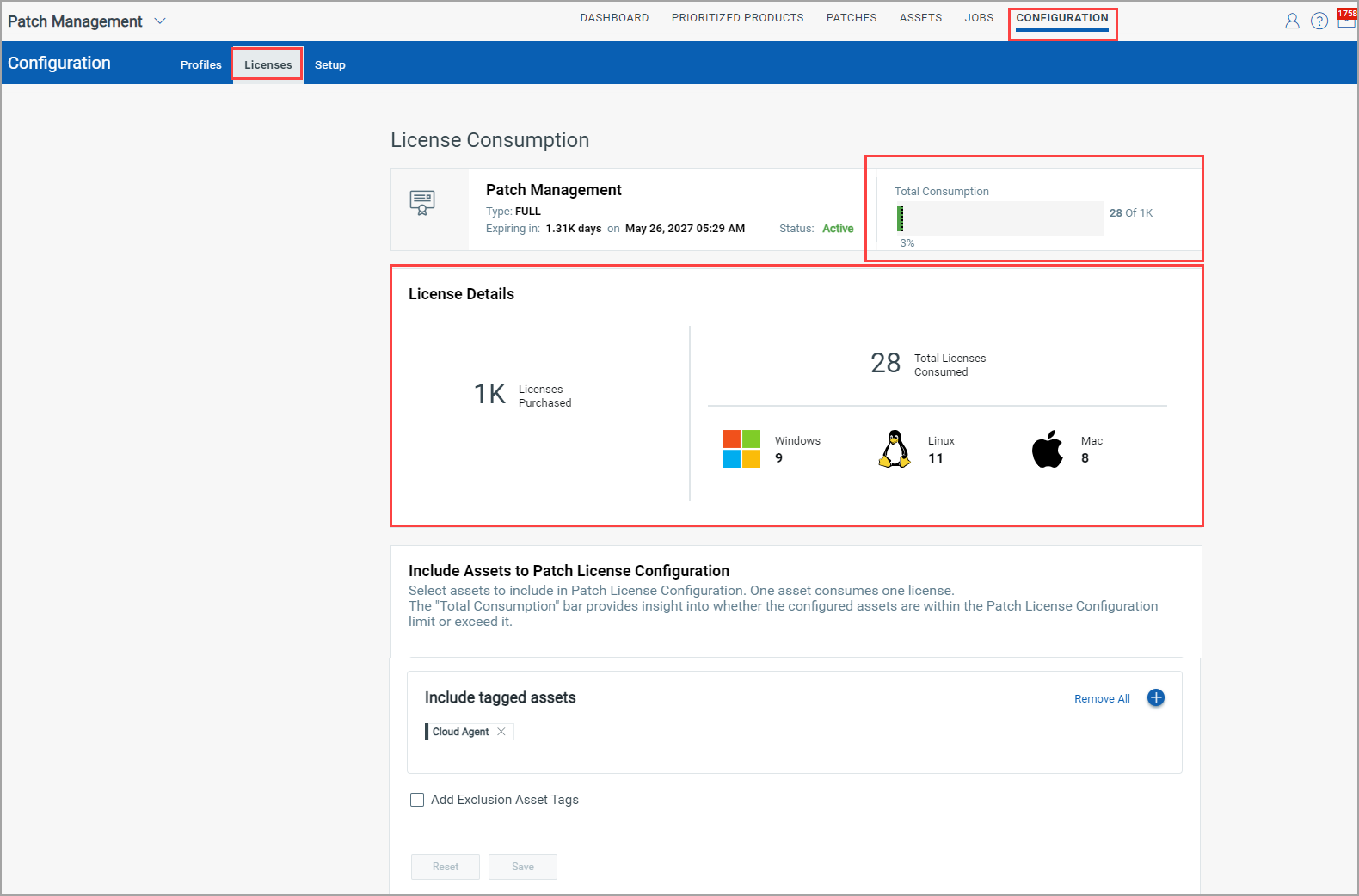Click the Remove All link

[x=1102, y=699]
